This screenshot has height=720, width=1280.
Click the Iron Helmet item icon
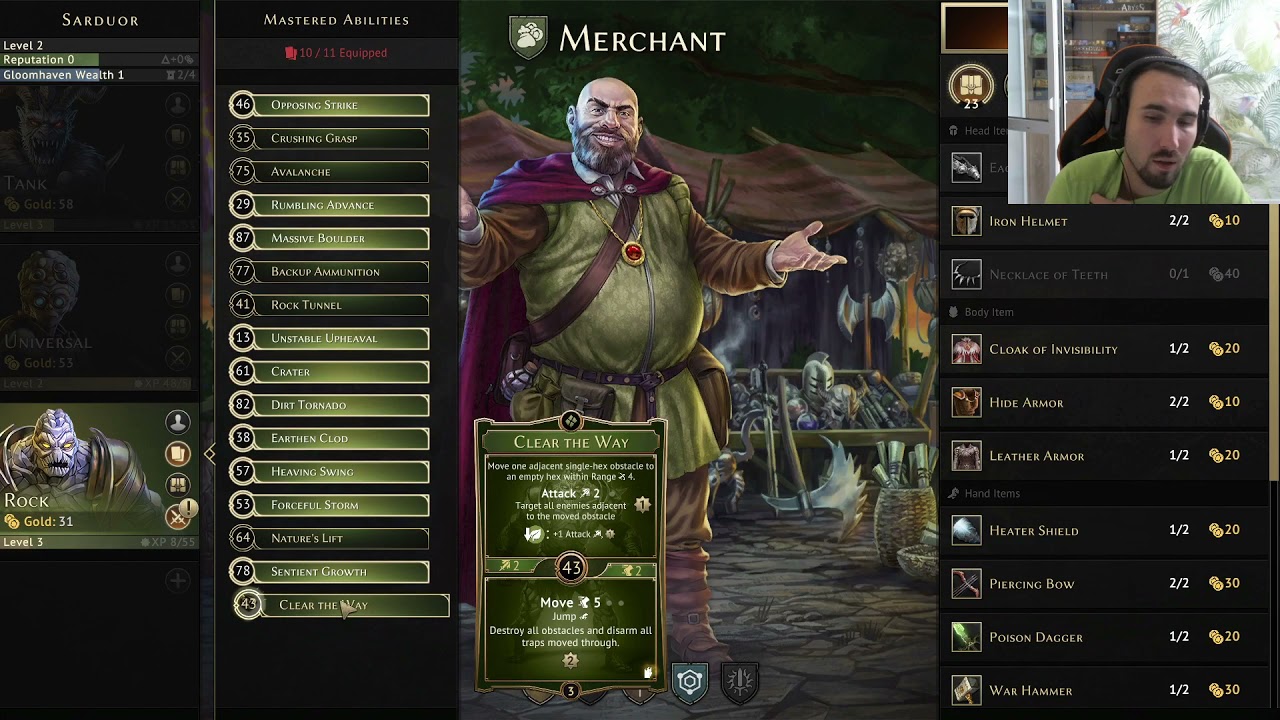click(966, 221)
